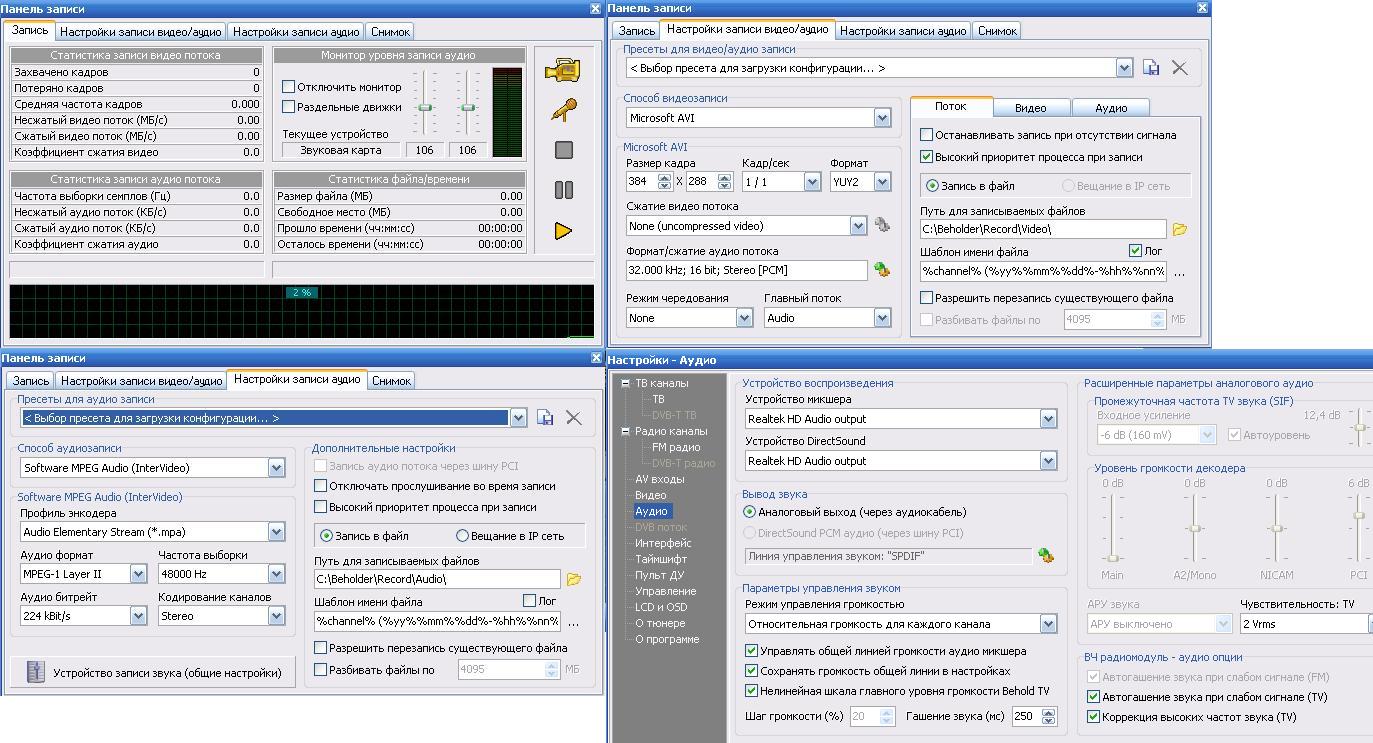
Task: Browse for the Video record folder
Action: (1180, 229)
